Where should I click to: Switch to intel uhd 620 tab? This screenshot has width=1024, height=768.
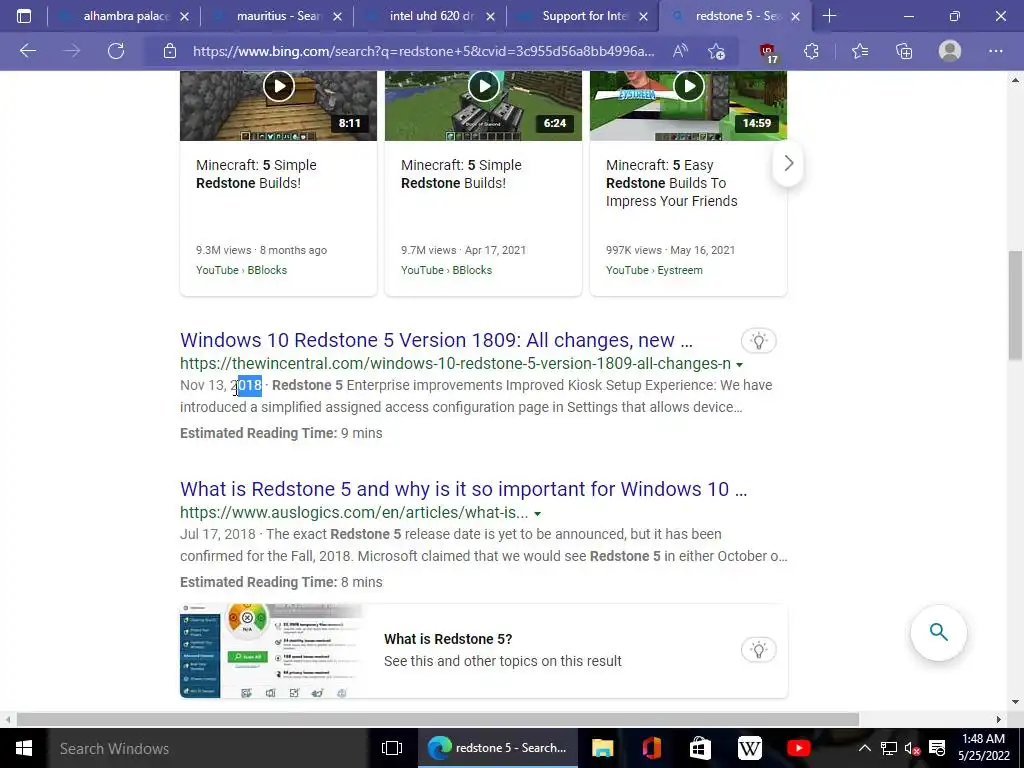tap(431, 16)
